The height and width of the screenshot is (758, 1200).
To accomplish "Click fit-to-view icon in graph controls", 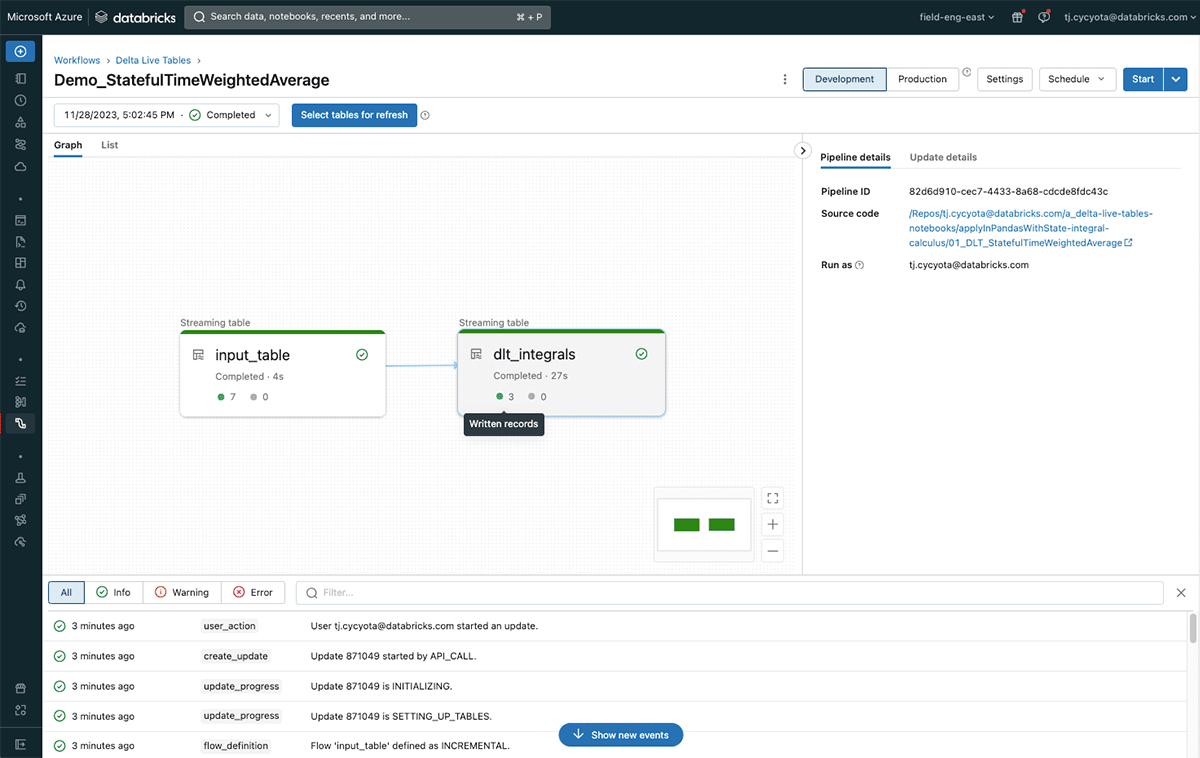I will pos(771,498).
